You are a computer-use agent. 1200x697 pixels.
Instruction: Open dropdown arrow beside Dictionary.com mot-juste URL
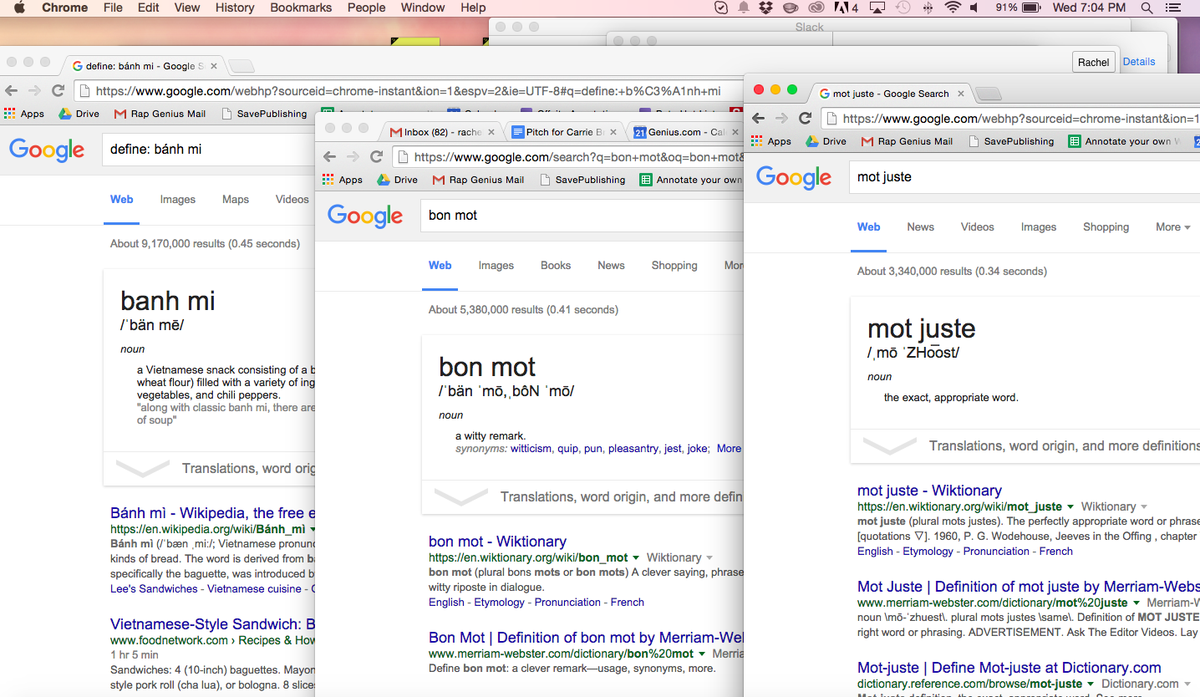pos(1091,685)
